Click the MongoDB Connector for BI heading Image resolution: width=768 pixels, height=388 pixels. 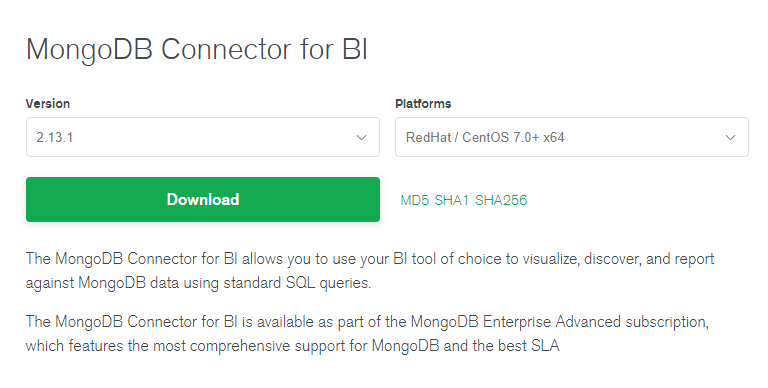pos(197,49)
